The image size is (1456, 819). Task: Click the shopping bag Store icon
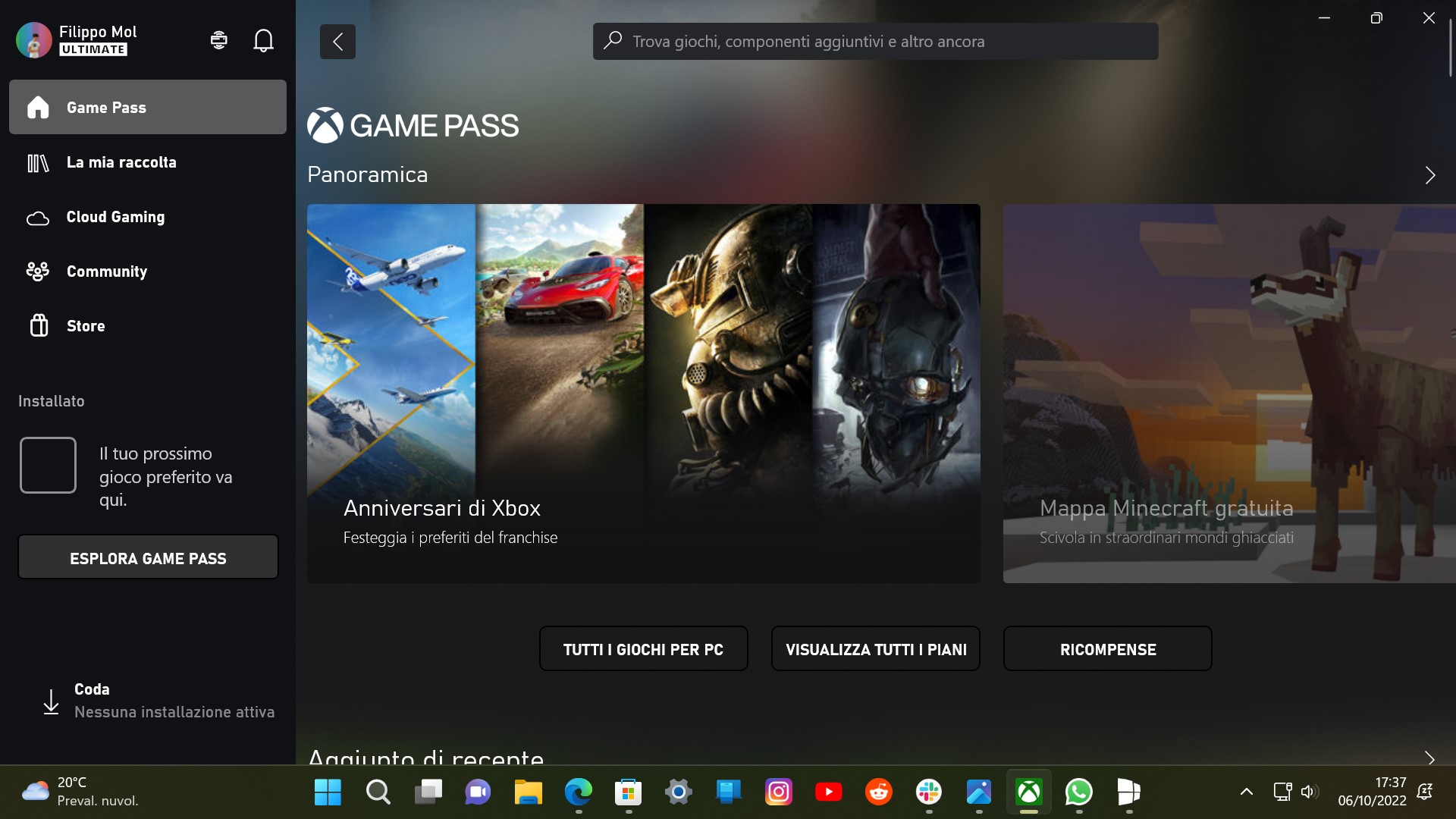click(x=39, y=325)
